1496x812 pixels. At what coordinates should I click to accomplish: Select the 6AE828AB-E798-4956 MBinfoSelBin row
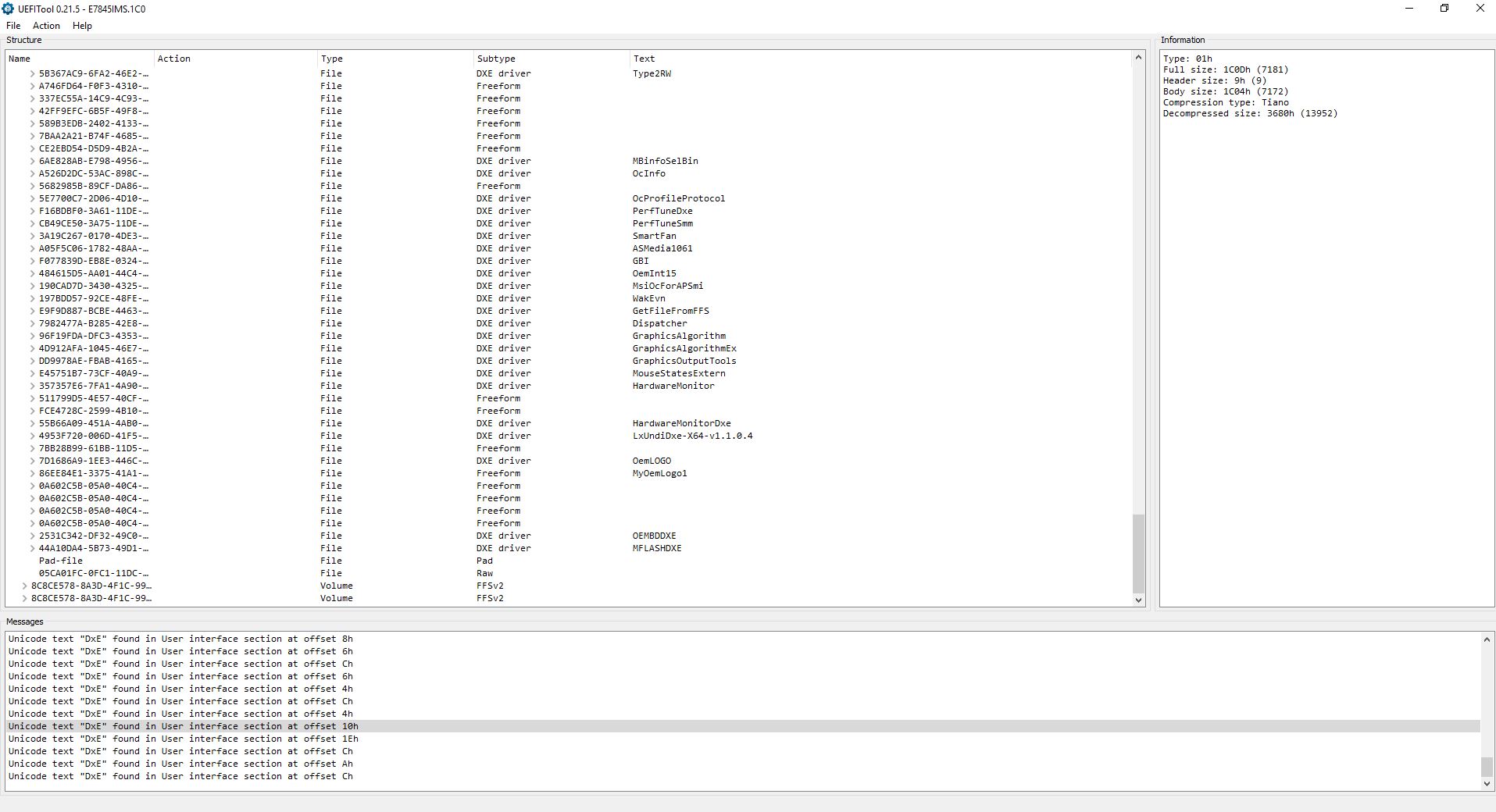569,161
